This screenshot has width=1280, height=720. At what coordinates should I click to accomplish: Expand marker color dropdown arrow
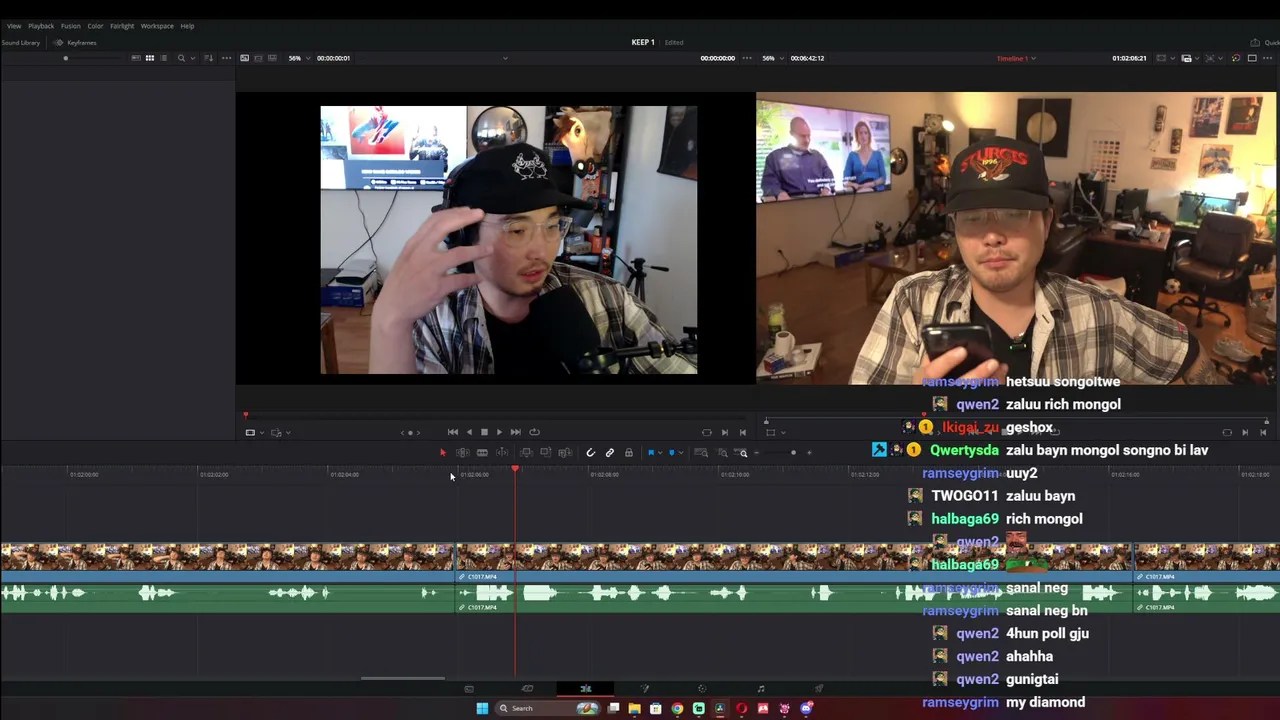pos(681,453)
